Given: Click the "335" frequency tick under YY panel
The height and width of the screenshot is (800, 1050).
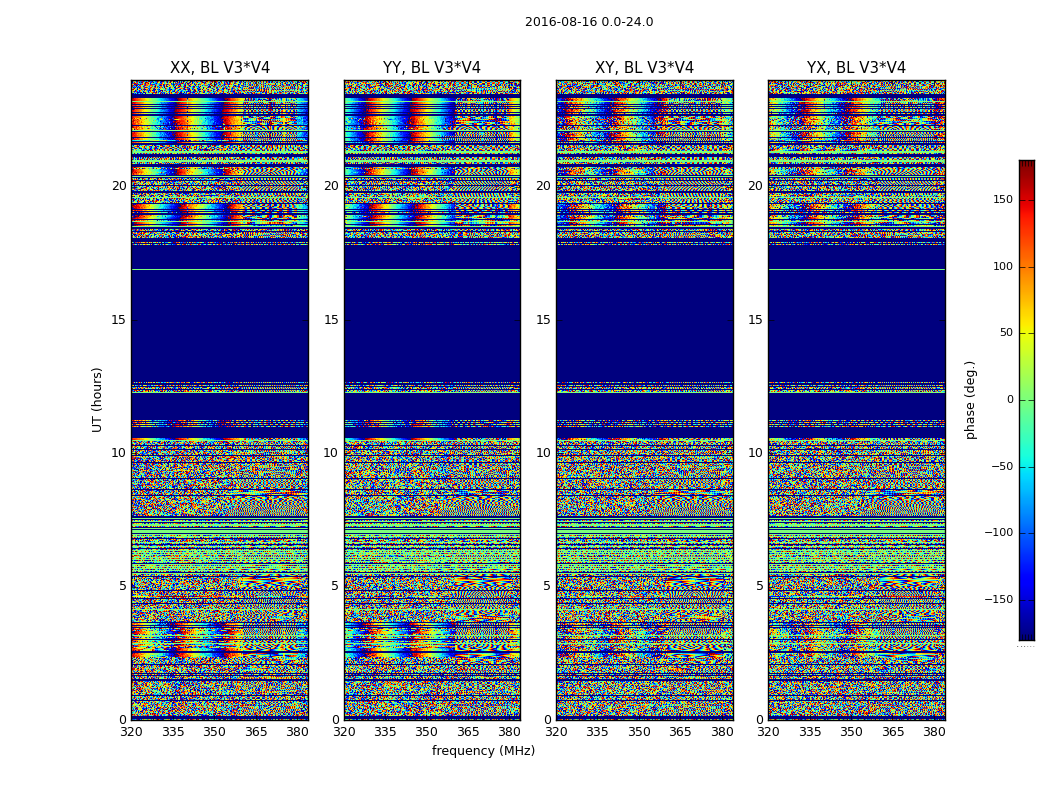Looking at the screenshot, I should [x=385, y=732].
